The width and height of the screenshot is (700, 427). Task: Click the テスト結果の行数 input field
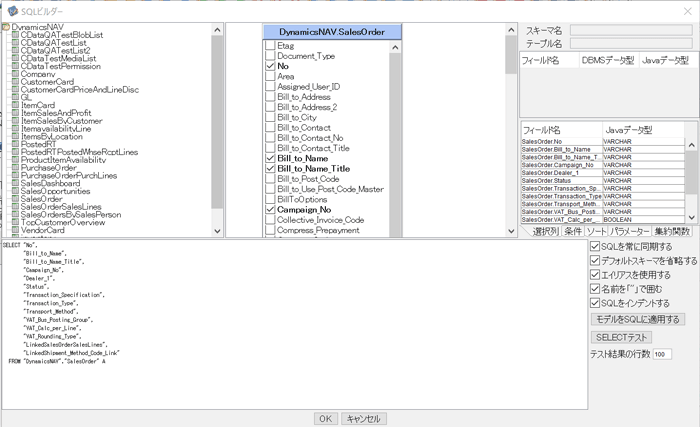[662, 354]
